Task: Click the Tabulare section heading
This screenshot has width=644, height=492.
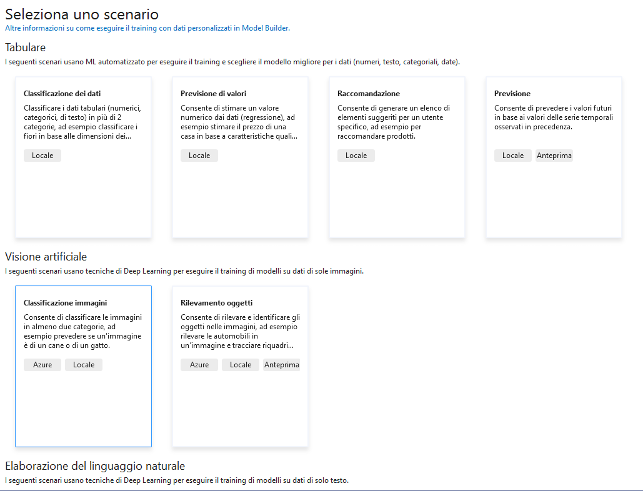Action: [x=25, y=47]
